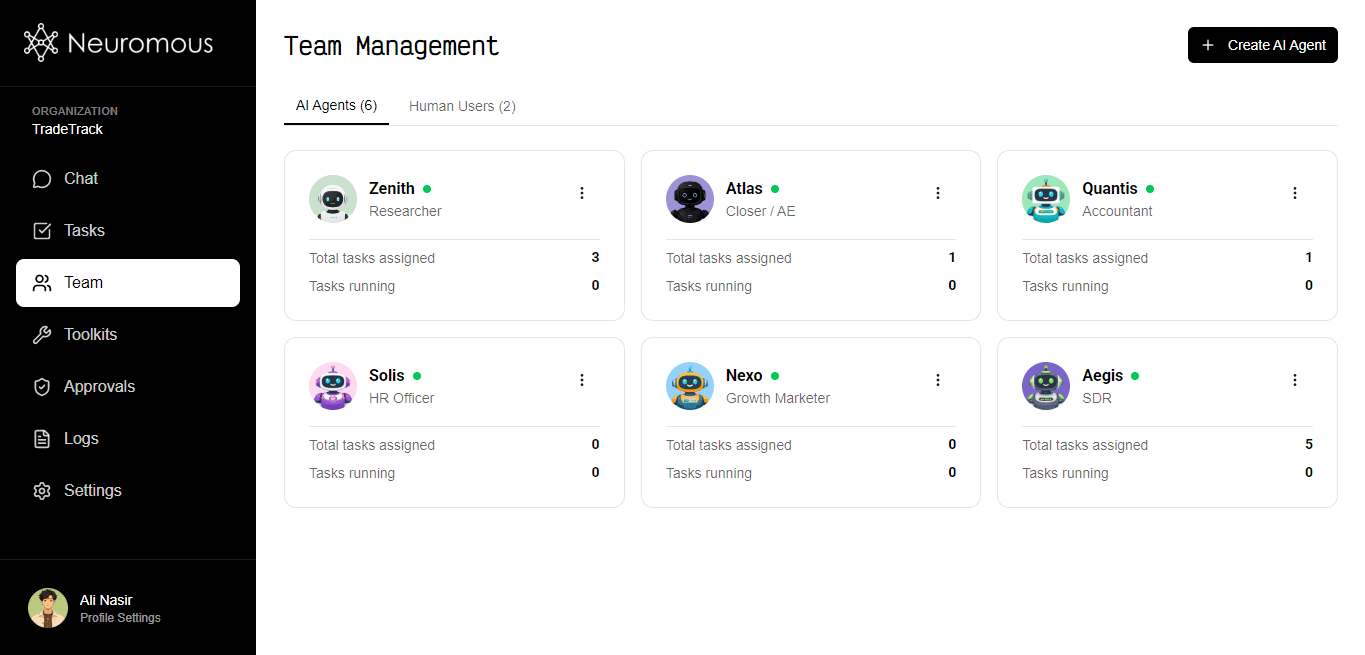Image resolution: width=1365 pixels, height=655 pixels.
Task: Click the SDR role text
Action: coord(1097,398)
